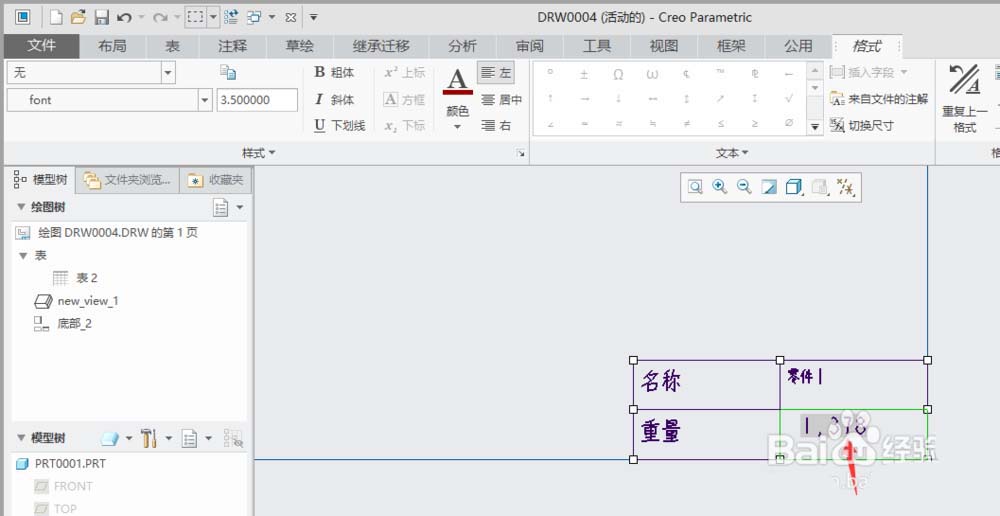Expand the 文本 group dropdown

[732, 153]
